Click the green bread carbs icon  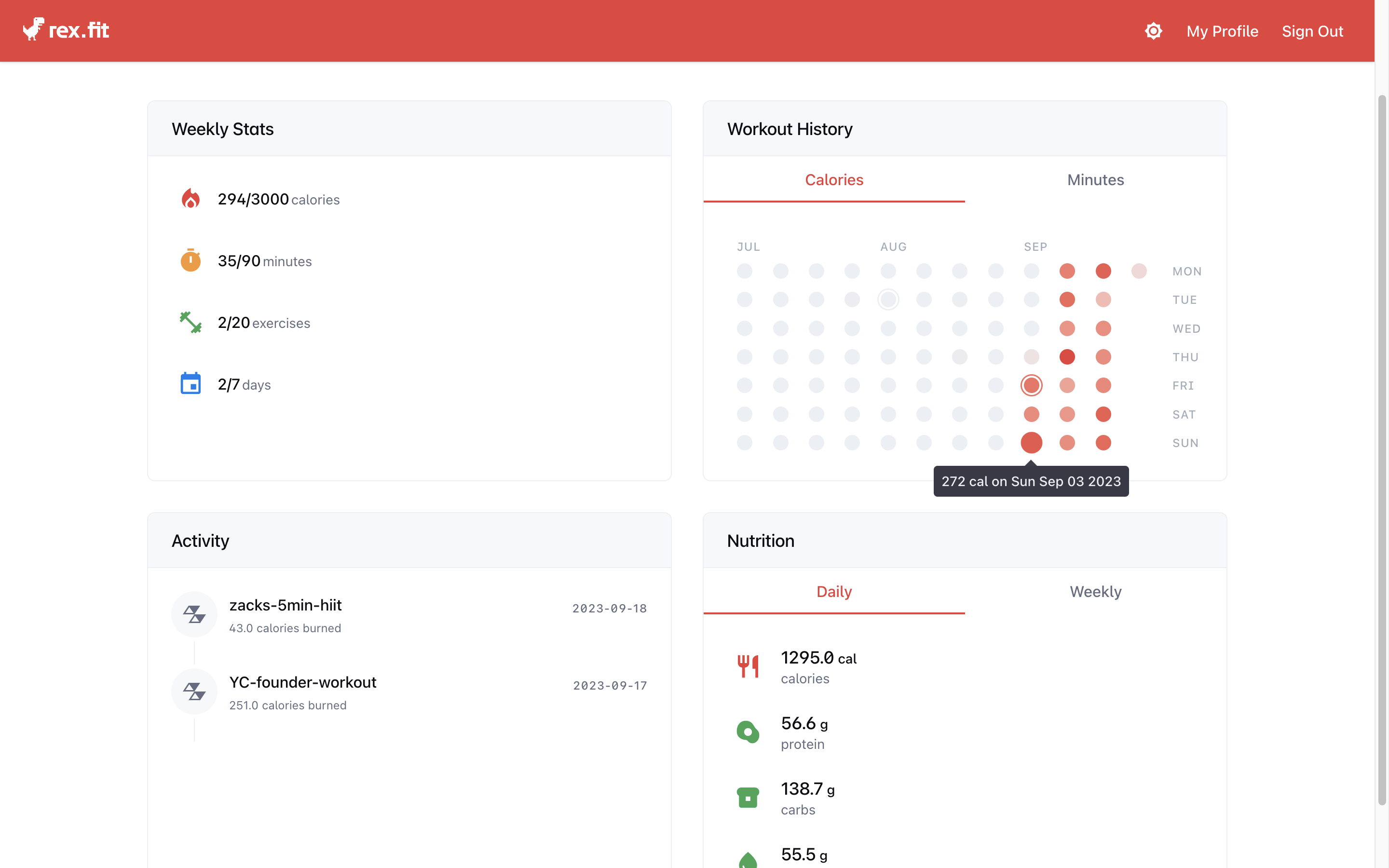coord(748,798)
